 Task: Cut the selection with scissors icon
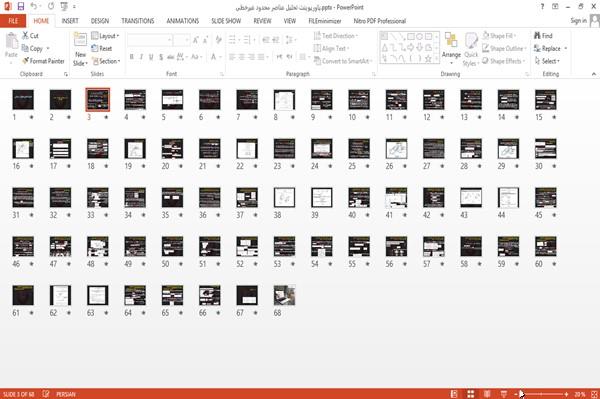30,36
